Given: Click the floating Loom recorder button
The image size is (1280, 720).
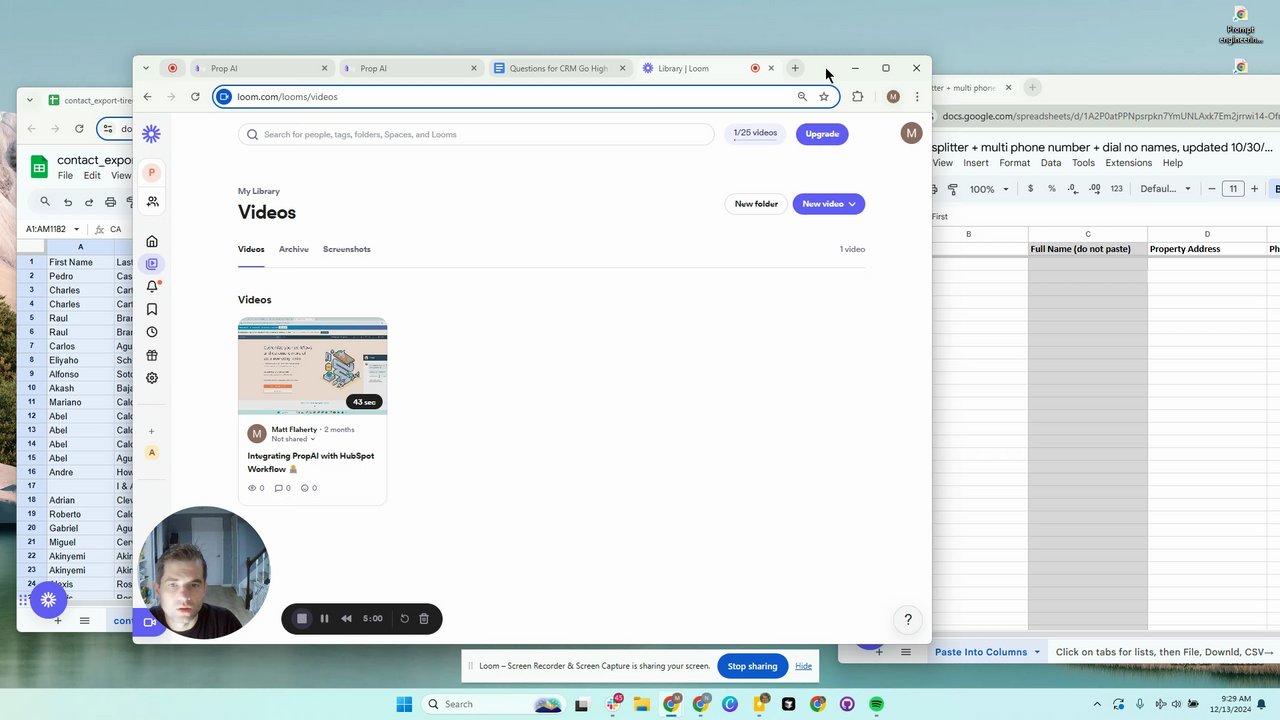Looking at the screenshot, I should [x=48, y=600].
